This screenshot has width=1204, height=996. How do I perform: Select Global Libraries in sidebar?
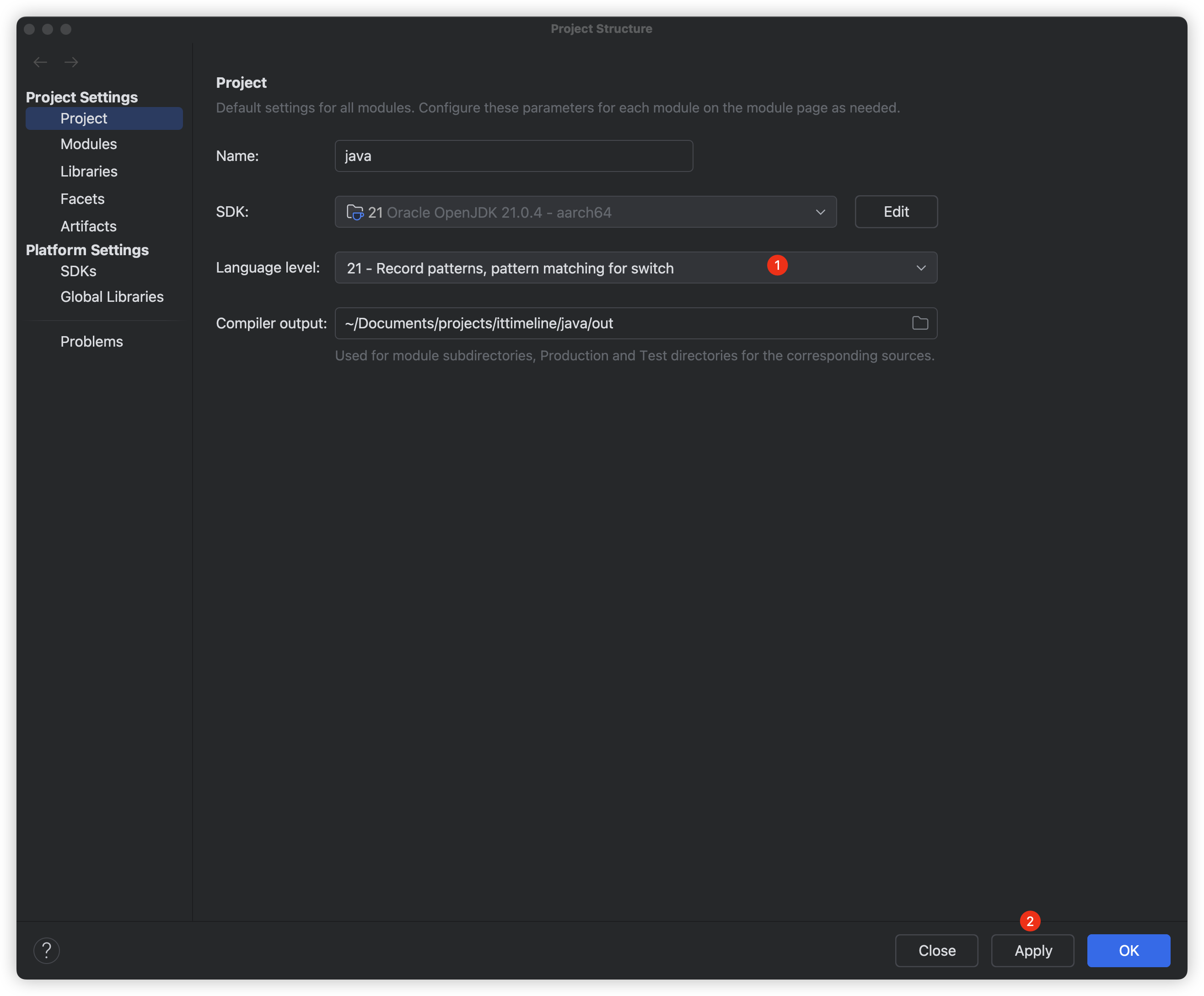[112, 297]
